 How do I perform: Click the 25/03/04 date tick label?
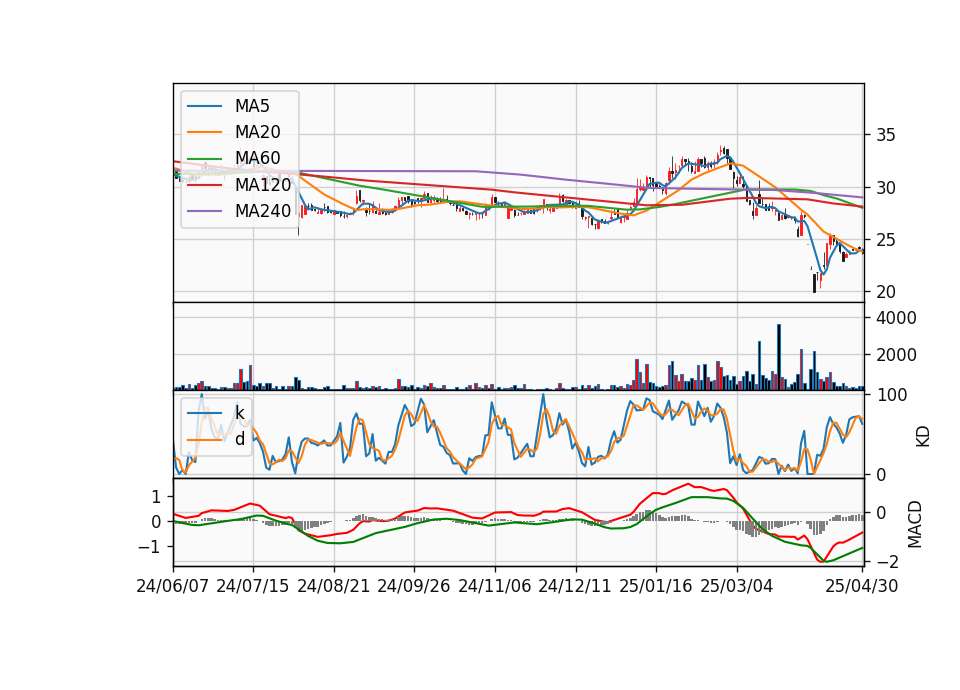737,586
